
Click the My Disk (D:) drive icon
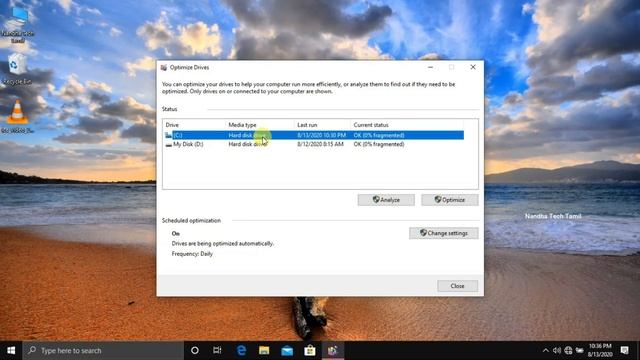[x=169, y=144]
